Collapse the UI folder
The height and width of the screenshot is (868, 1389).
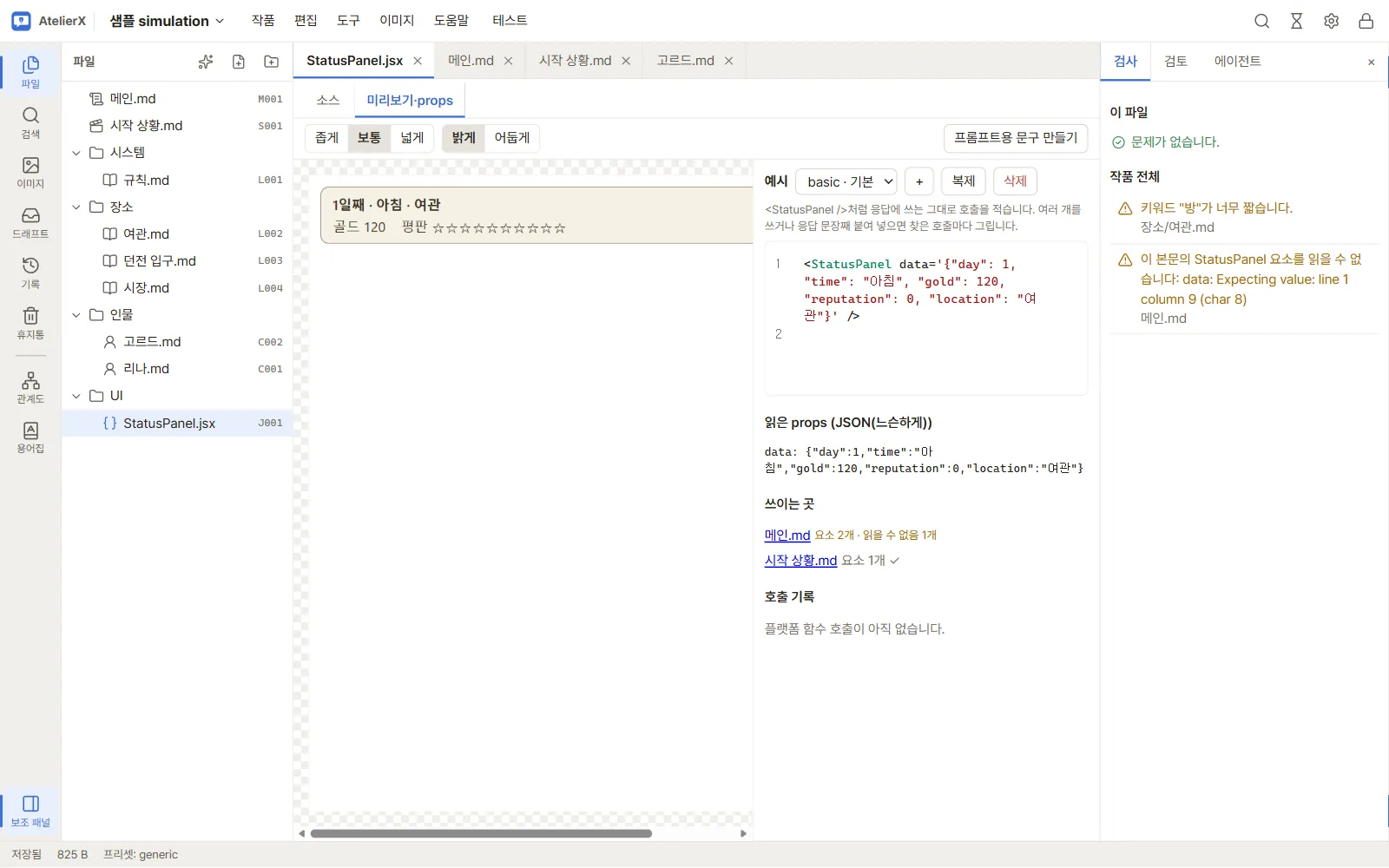(76, 396)
